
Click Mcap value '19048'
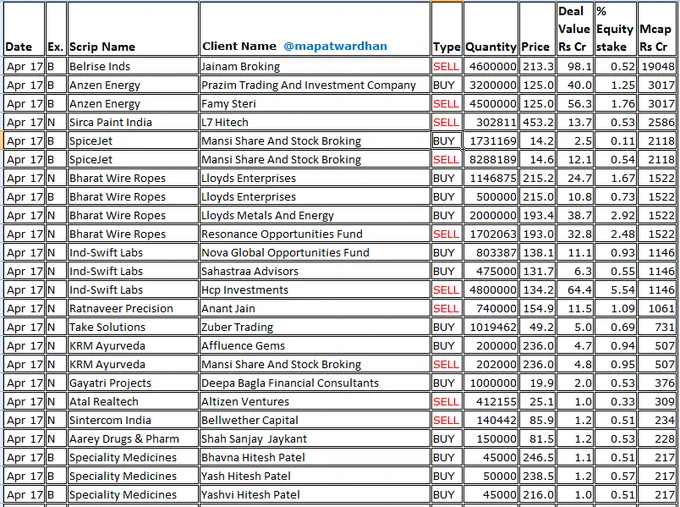[x=657, y=66]
